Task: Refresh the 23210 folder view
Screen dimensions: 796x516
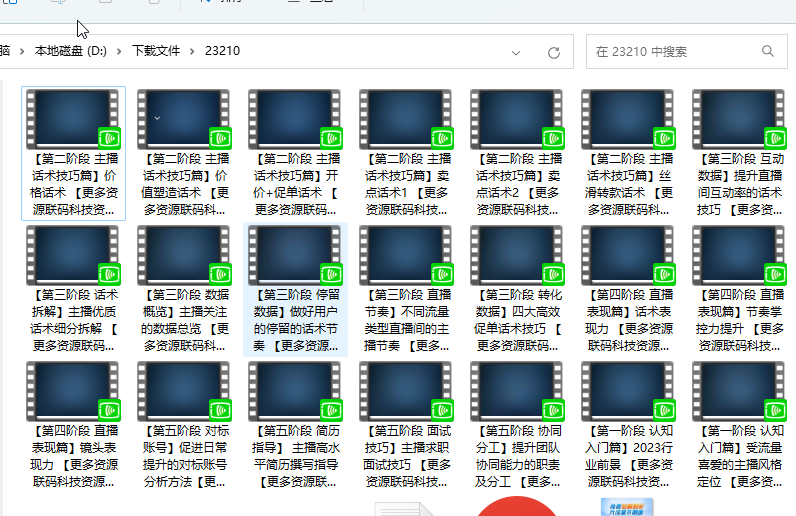Action: (x=554, y=52)
